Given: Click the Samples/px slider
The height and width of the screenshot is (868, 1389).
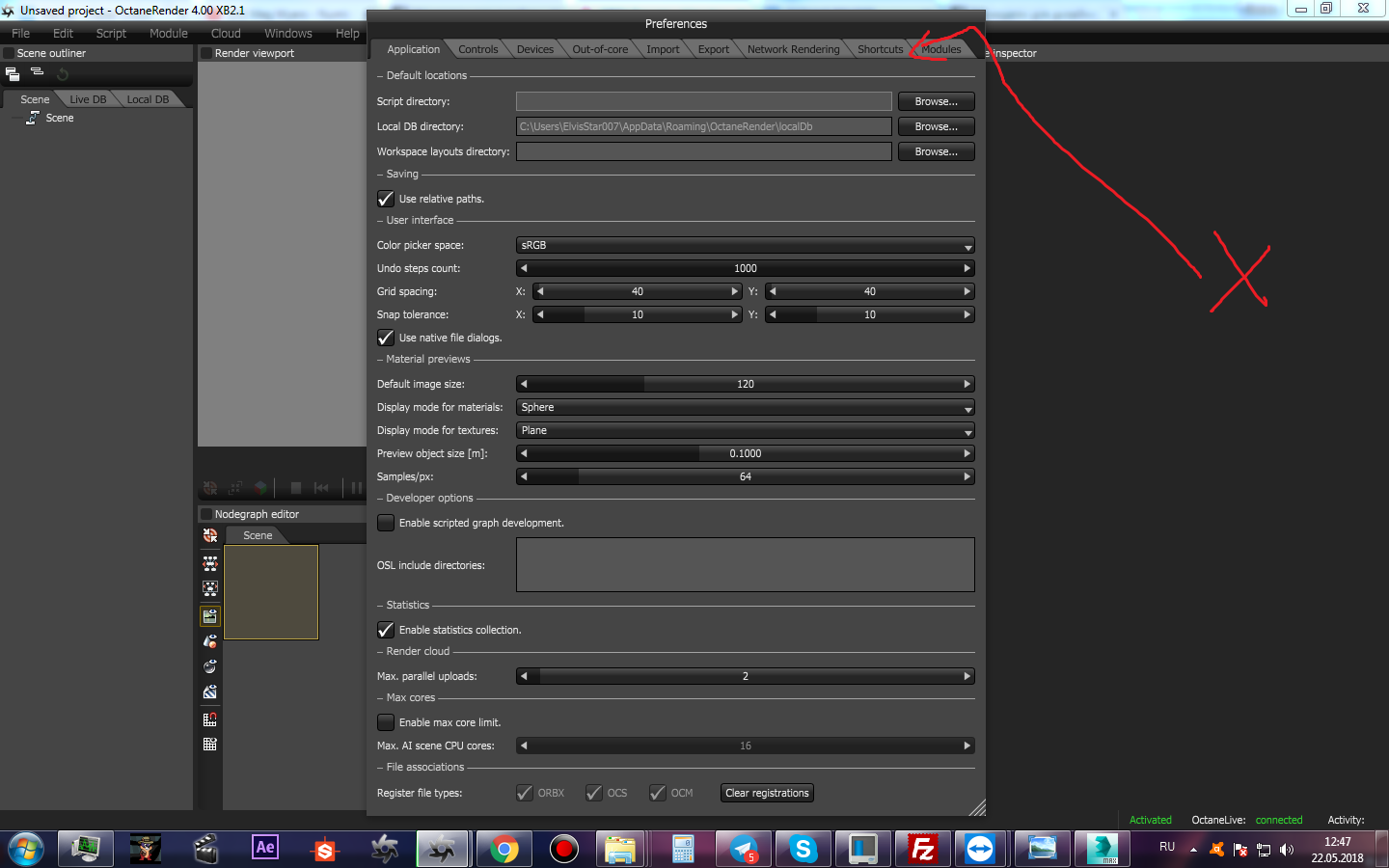Looking at the screenshot, I should (746, 476).
